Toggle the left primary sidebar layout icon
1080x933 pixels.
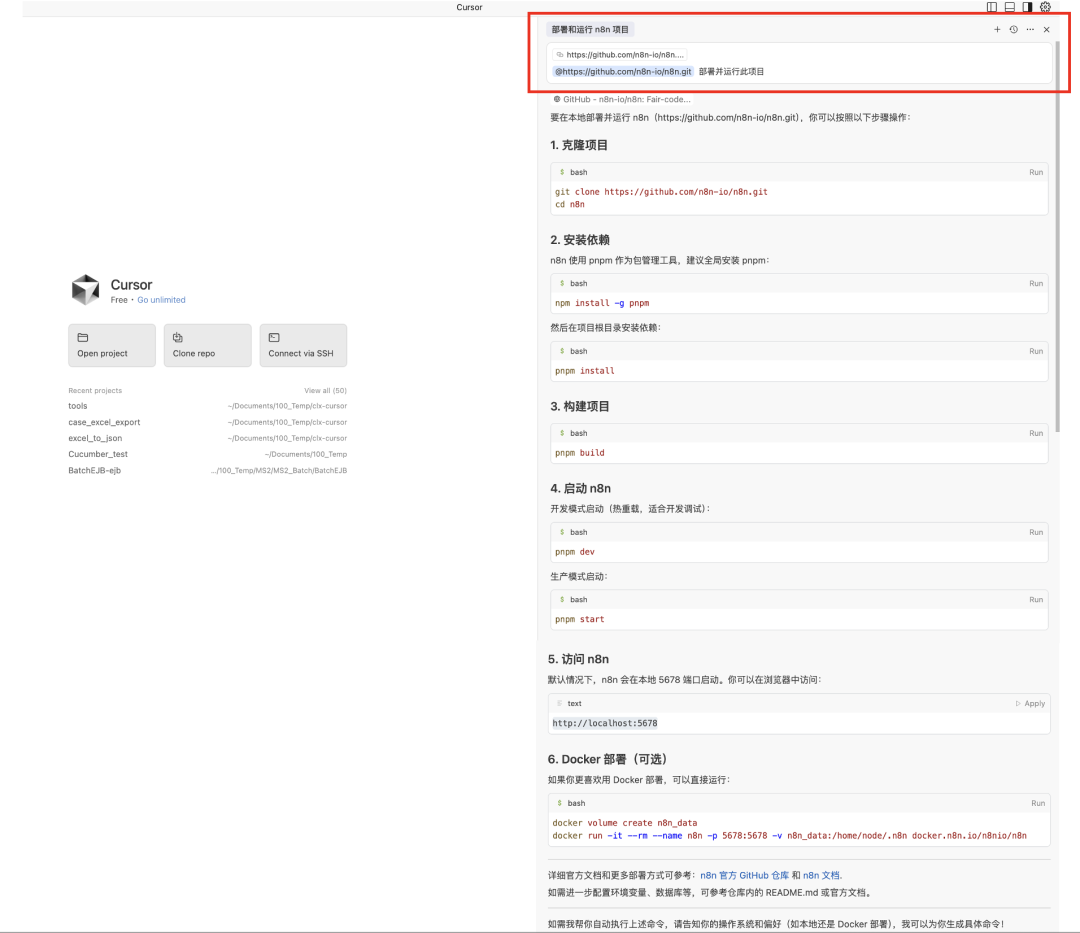[x=992, y=7]
